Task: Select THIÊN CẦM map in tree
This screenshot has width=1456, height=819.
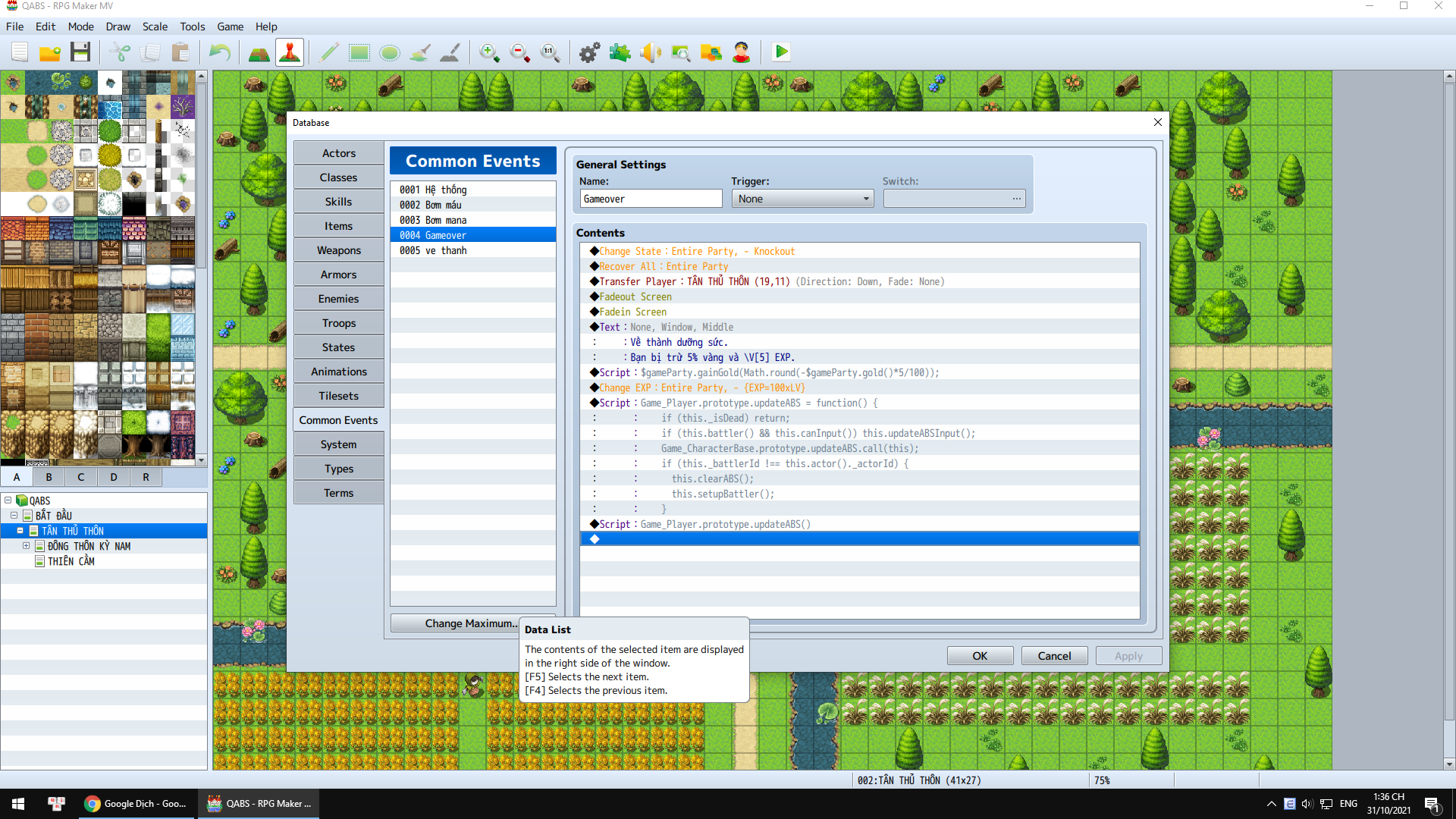Action: (x=71, y=561)
